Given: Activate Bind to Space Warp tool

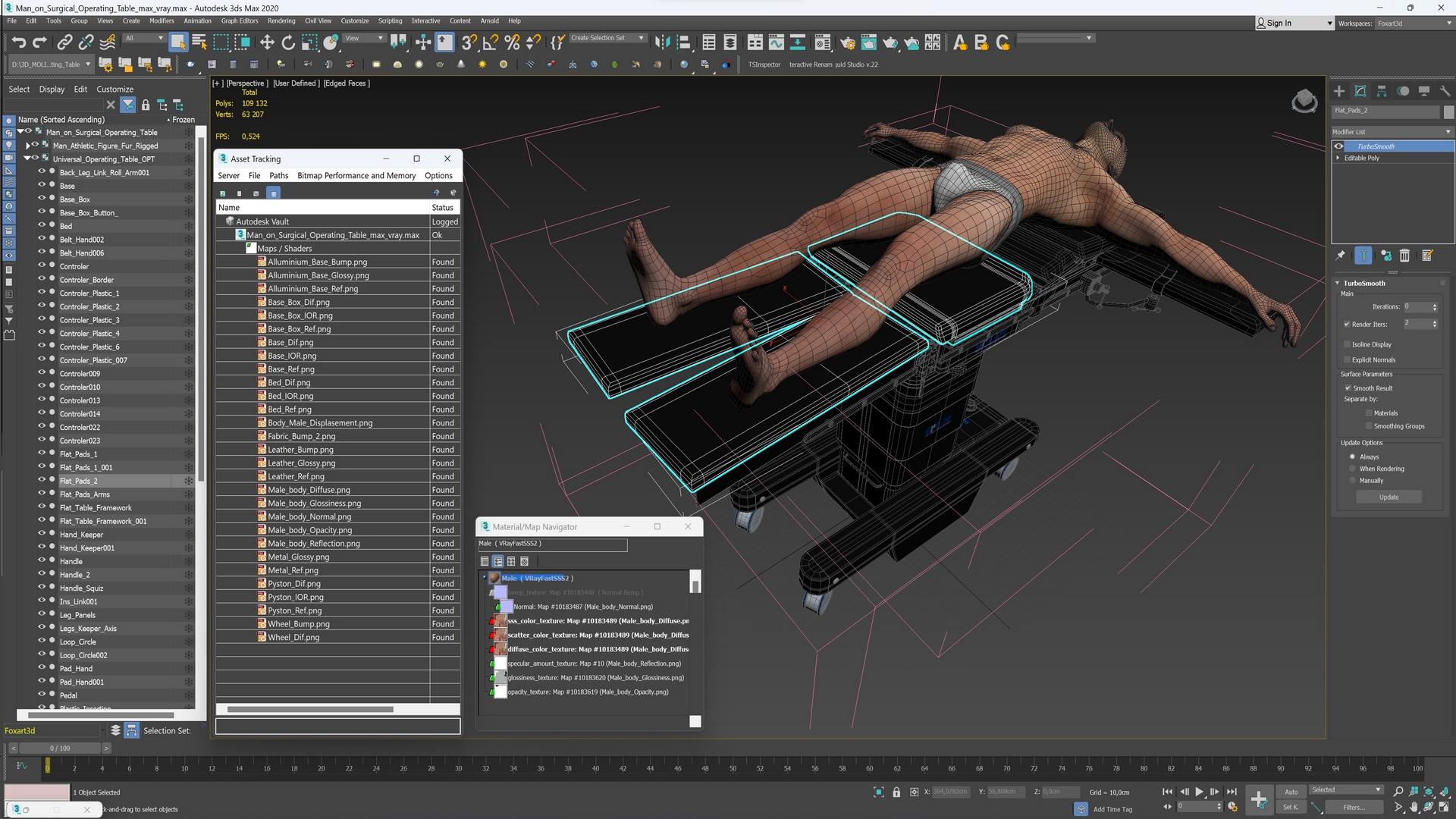Looking at the screenshot, I should (x=108, y=42).
